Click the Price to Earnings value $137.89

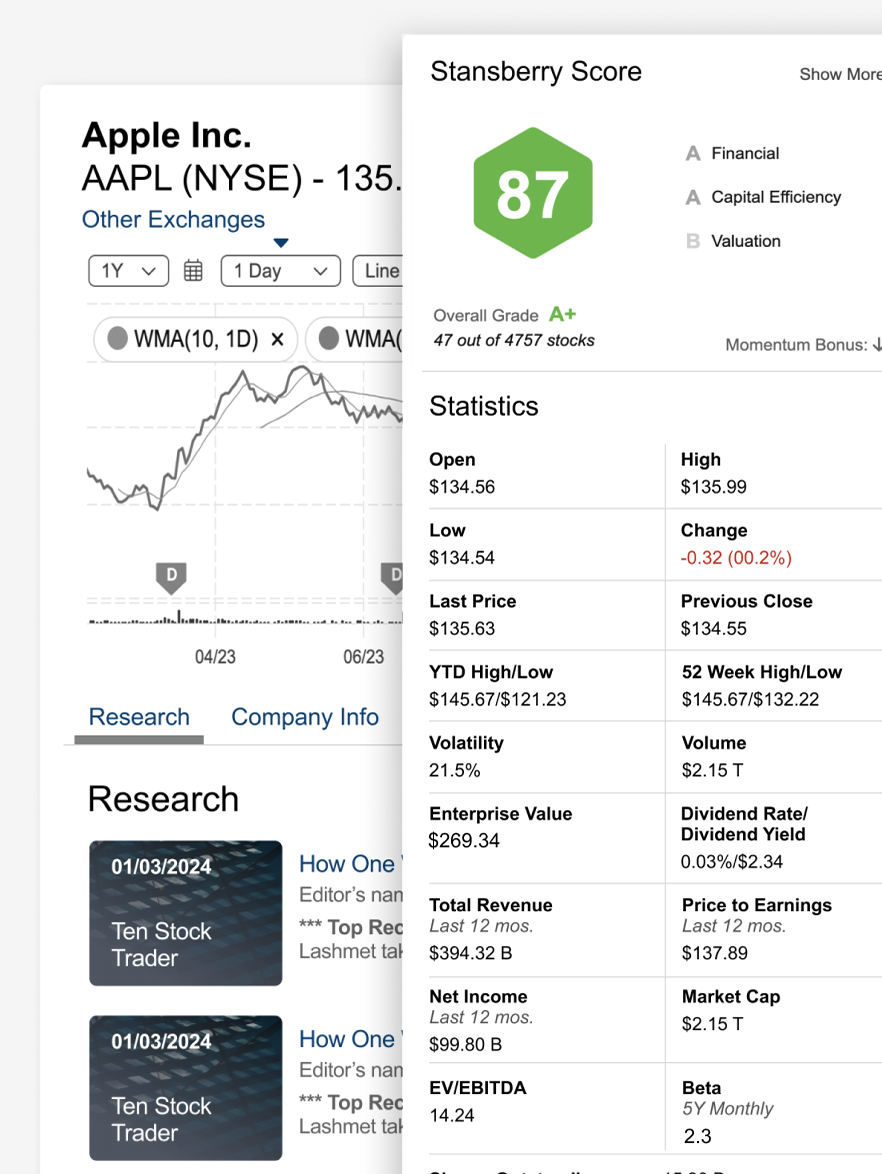pos(714,953)
